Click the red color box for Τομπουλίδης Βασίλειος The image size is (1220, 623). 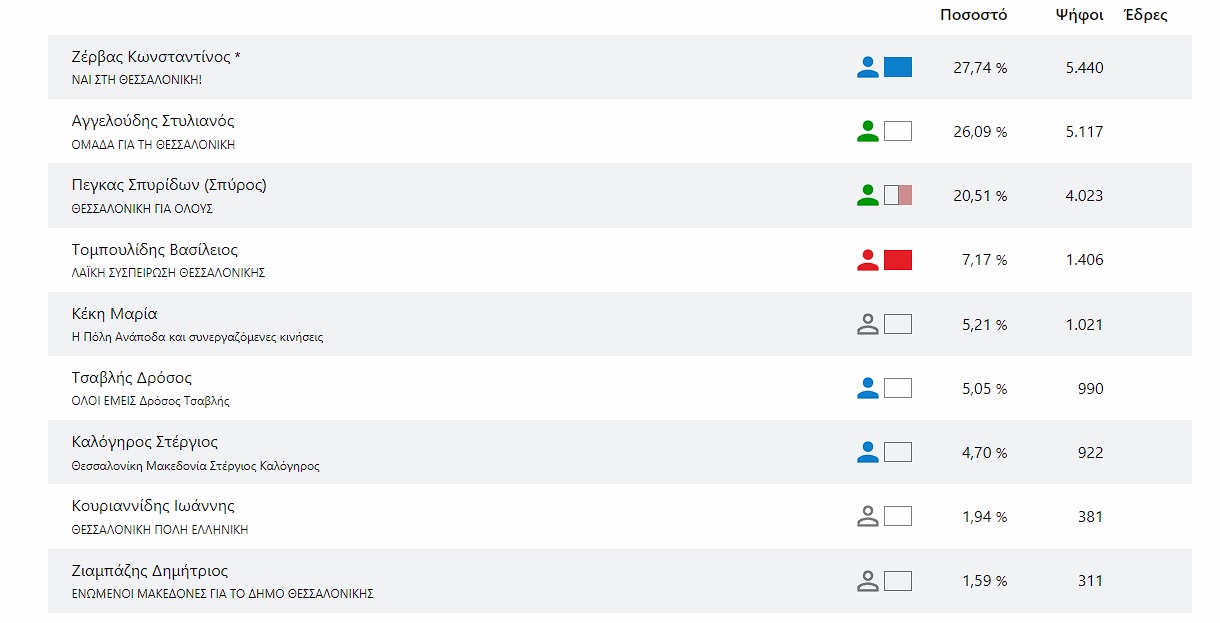[898, 260]
